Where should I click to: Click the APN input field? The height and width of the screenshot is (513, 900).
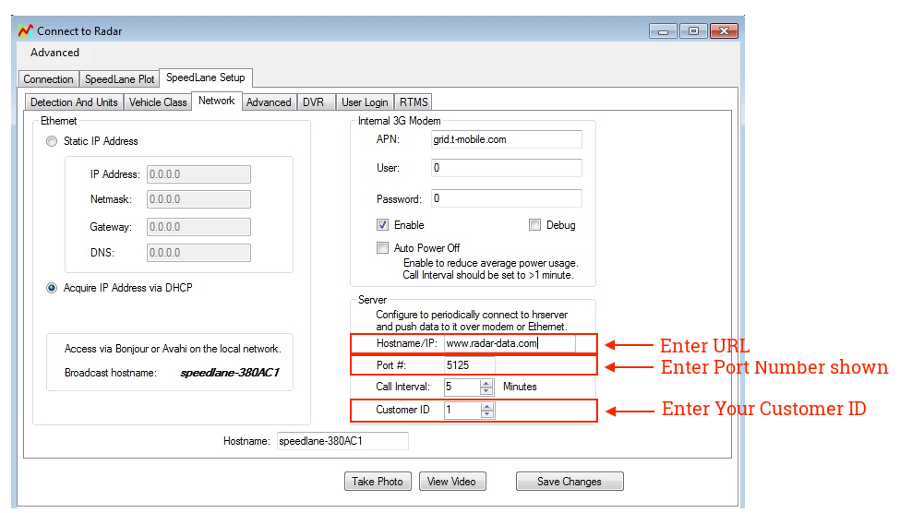[505, 140]
